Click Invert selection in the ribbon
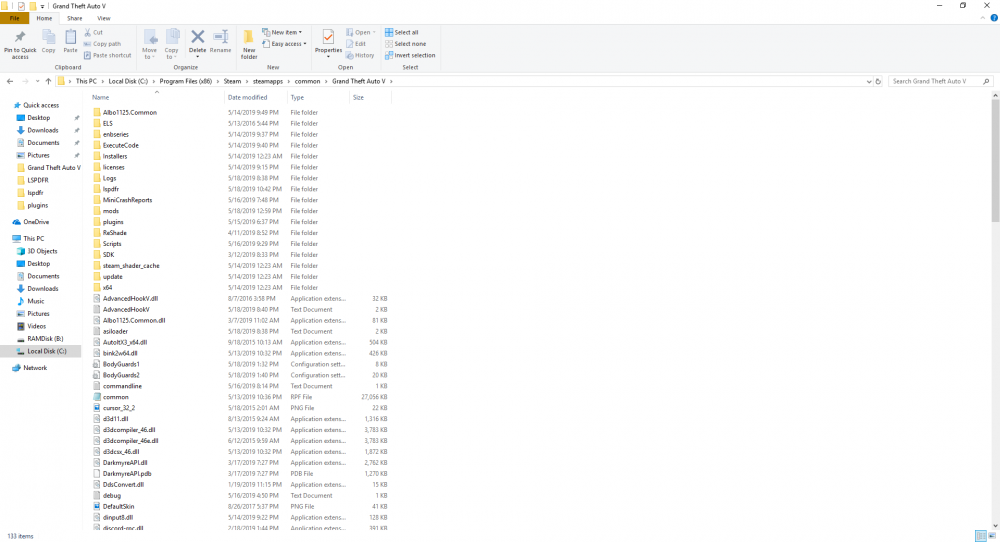This screenshot has height=542, width=1000. tap(410, 55)
